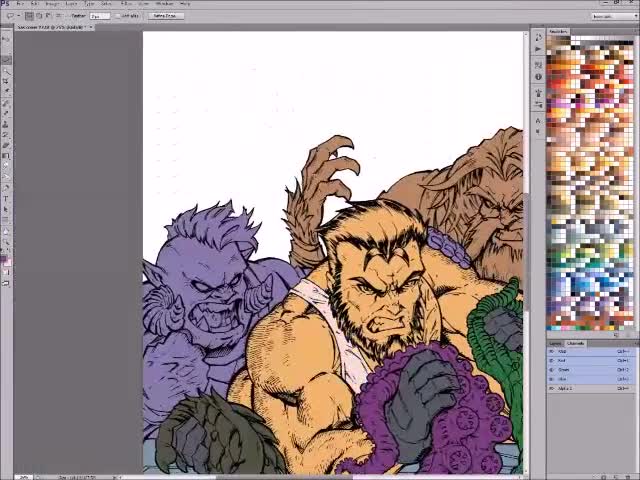
Task: Select the Gradient tool
Action: 6,156
